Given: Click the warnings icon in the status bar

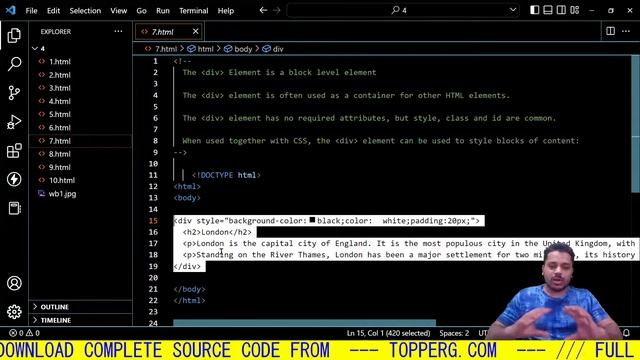Looking at the screenshot, I should (x=30, y=333).
